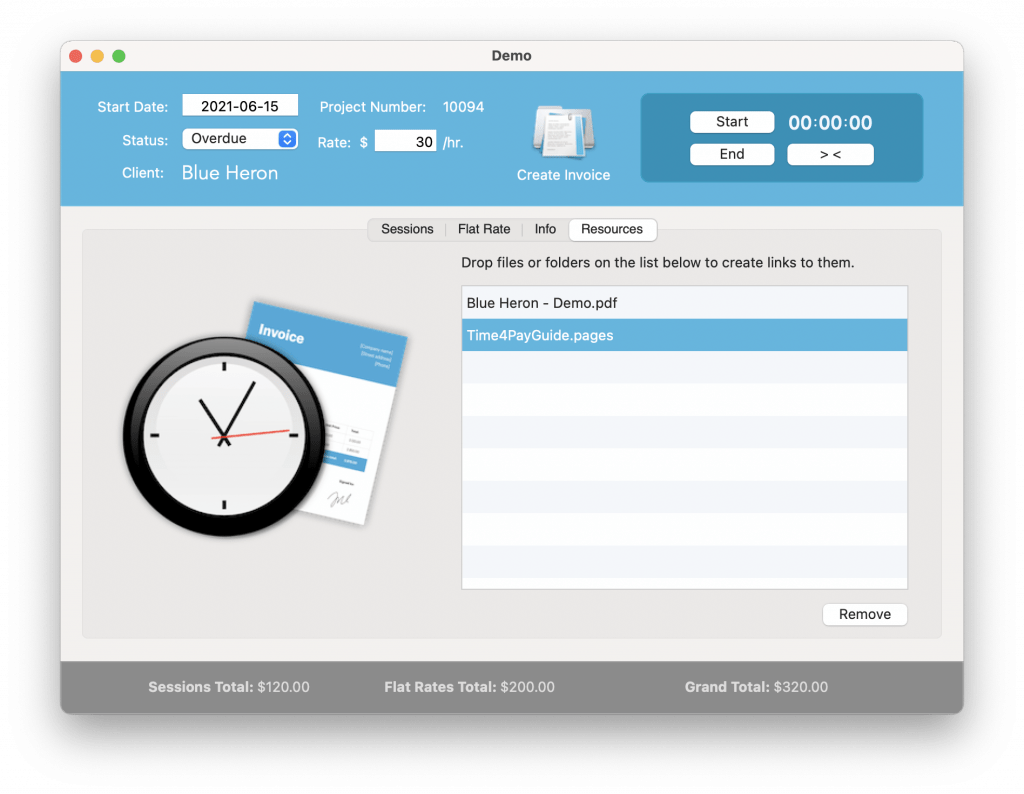This screenshot has width=1024, height=794.
Task: Click the Sessions Total $120.00 entry
Action: [x=229, y=687]
